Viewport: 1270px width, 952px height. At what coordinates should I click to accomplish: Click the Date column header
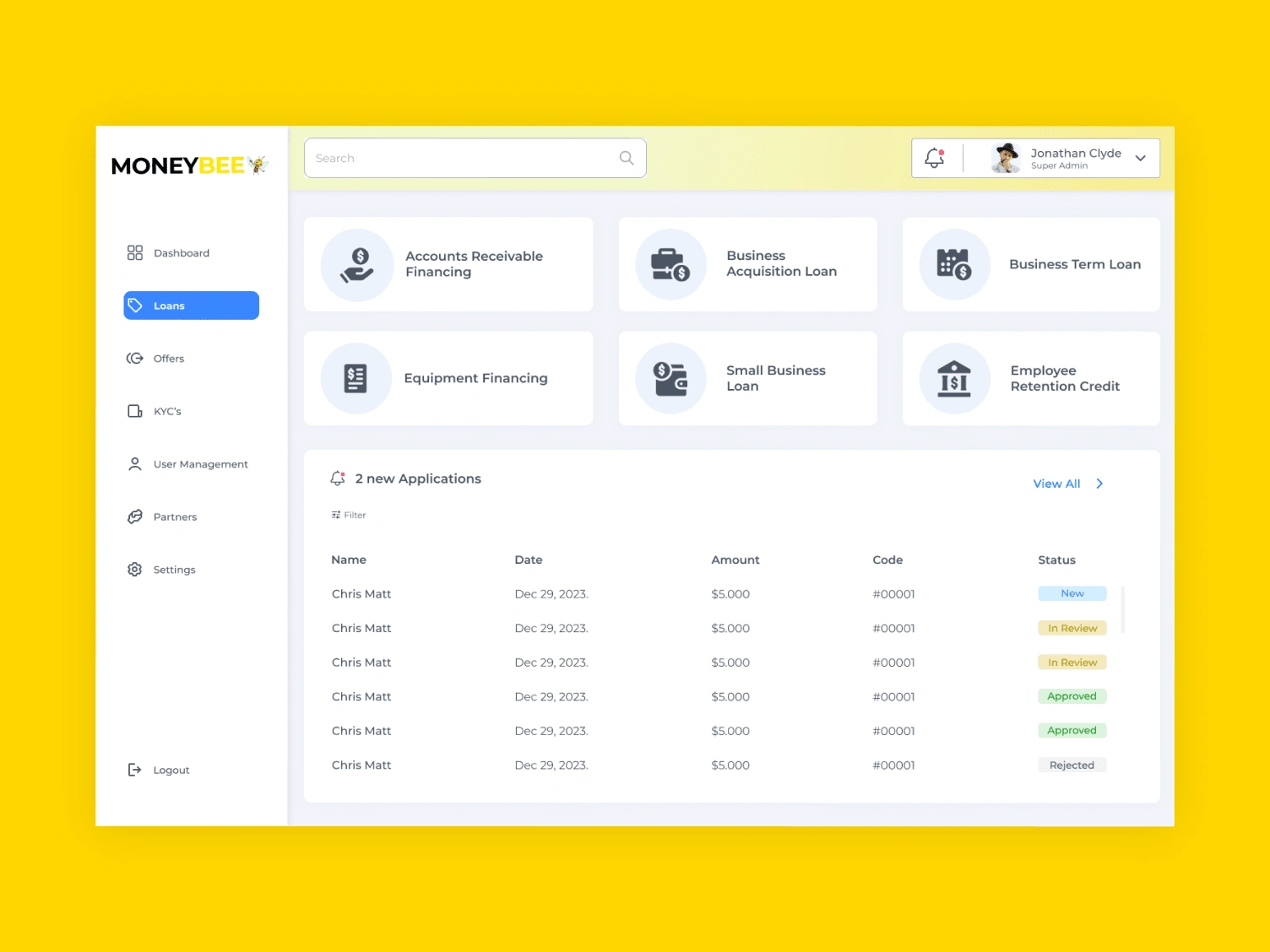529,560
